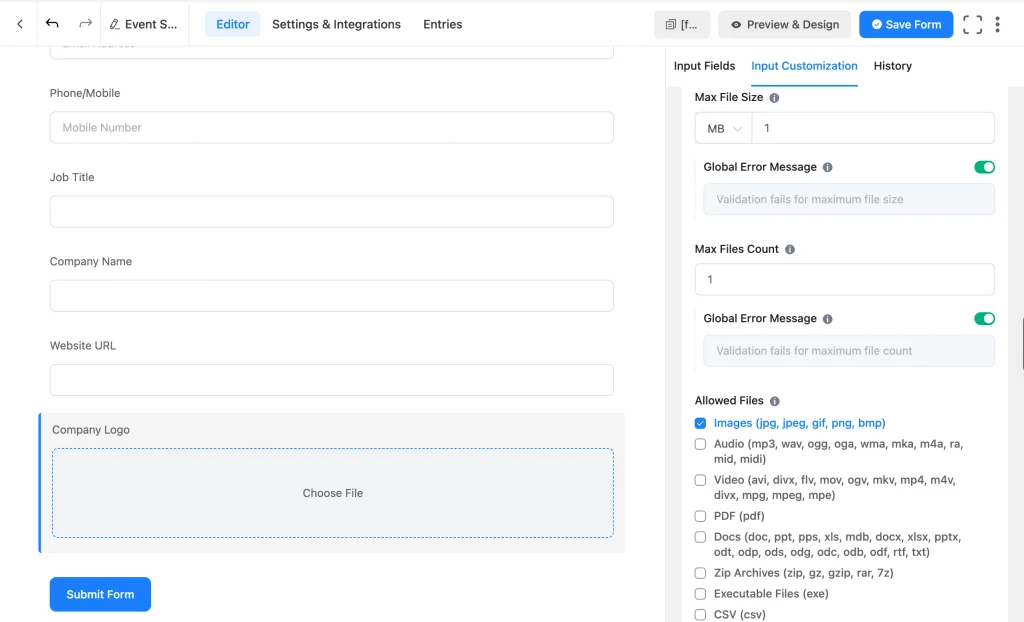The height and width of the screenshot is (622, 1024).
Task: Click the right panel scrollbar
Action: pyautogui.click(x=1022, y=344)
